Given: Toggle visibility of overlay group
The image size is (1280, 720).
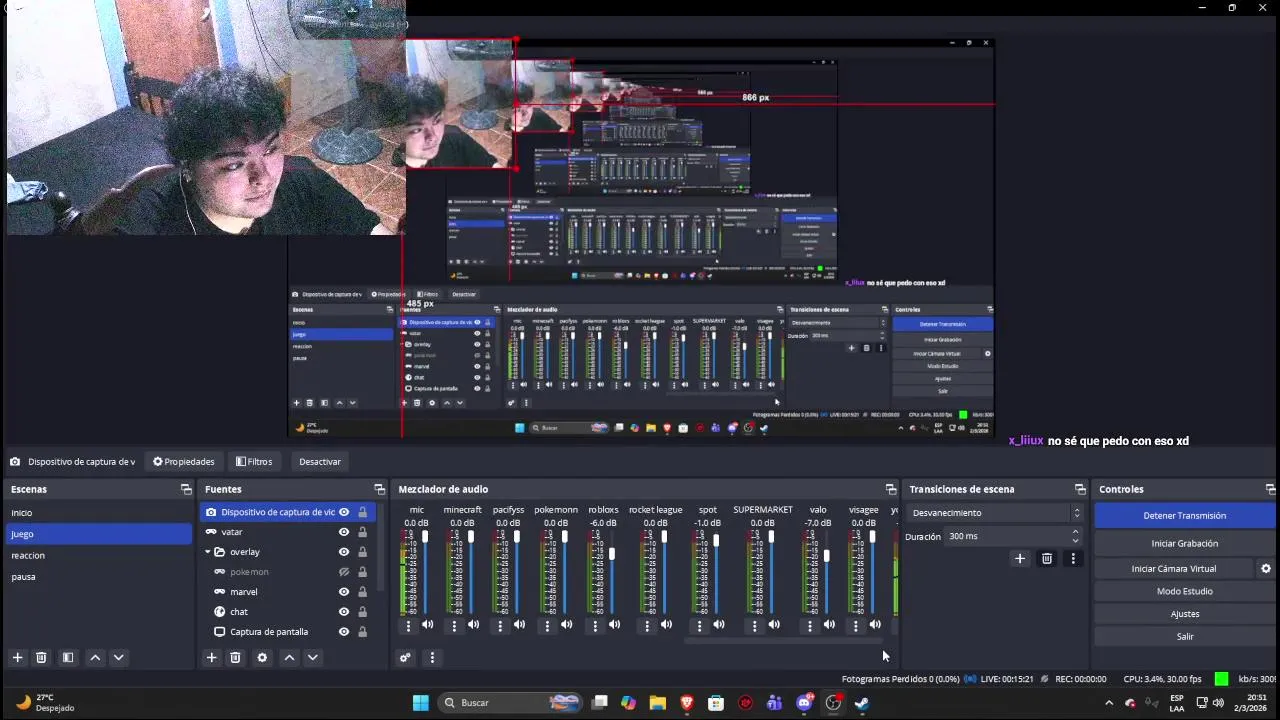Looking at the screenshot, I should click(344, 552).
